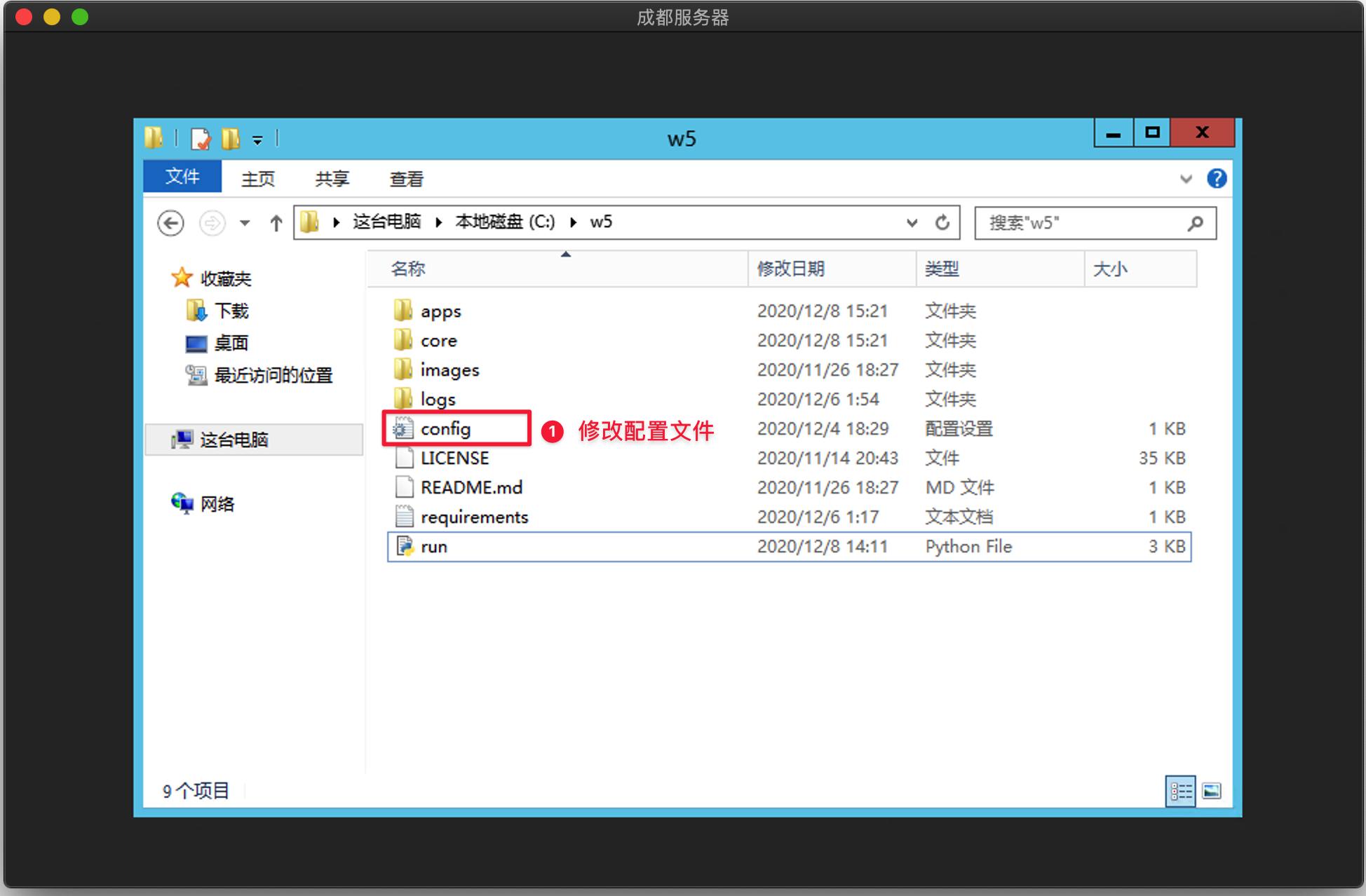This screenshot has height=896, width=1366.
Task: Open the README.md file
Action: tap(471, 487)
